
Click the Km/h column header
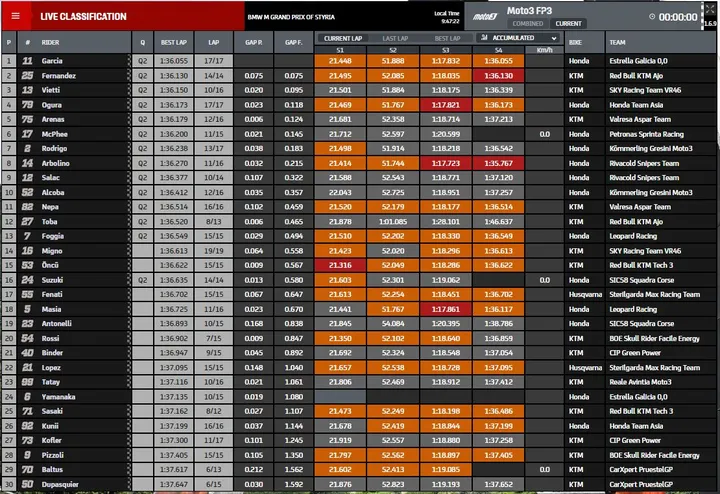pyautogui.click(x=545, y=50)
